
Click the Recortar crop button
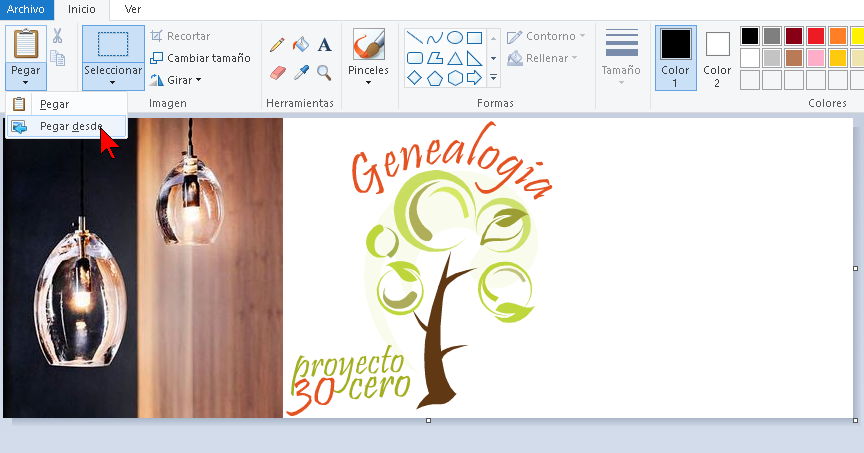(180, 36)
